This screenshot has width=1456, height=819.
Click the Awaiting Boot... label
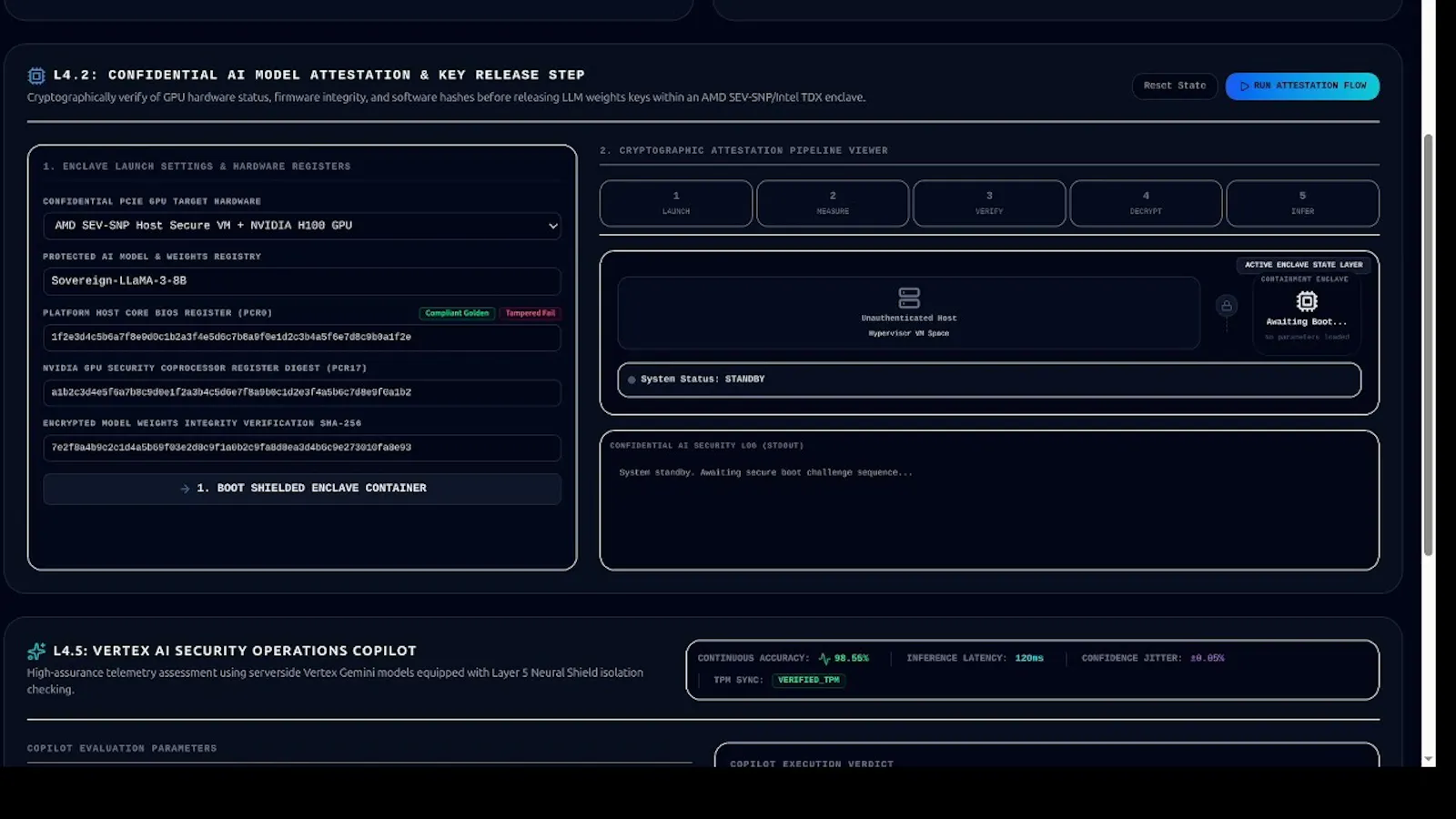tap(1307, 322)
